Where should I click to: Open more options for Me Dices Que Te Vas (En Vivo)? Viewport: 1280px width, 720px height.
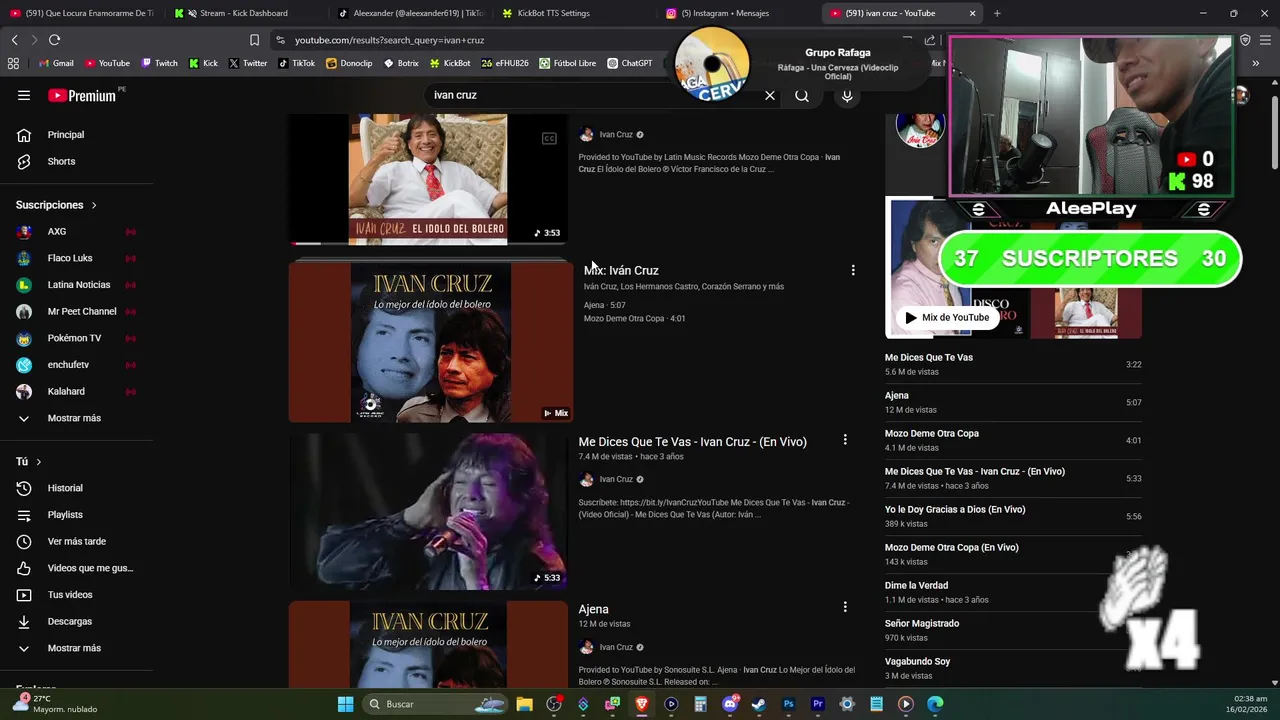coord(845,440)
